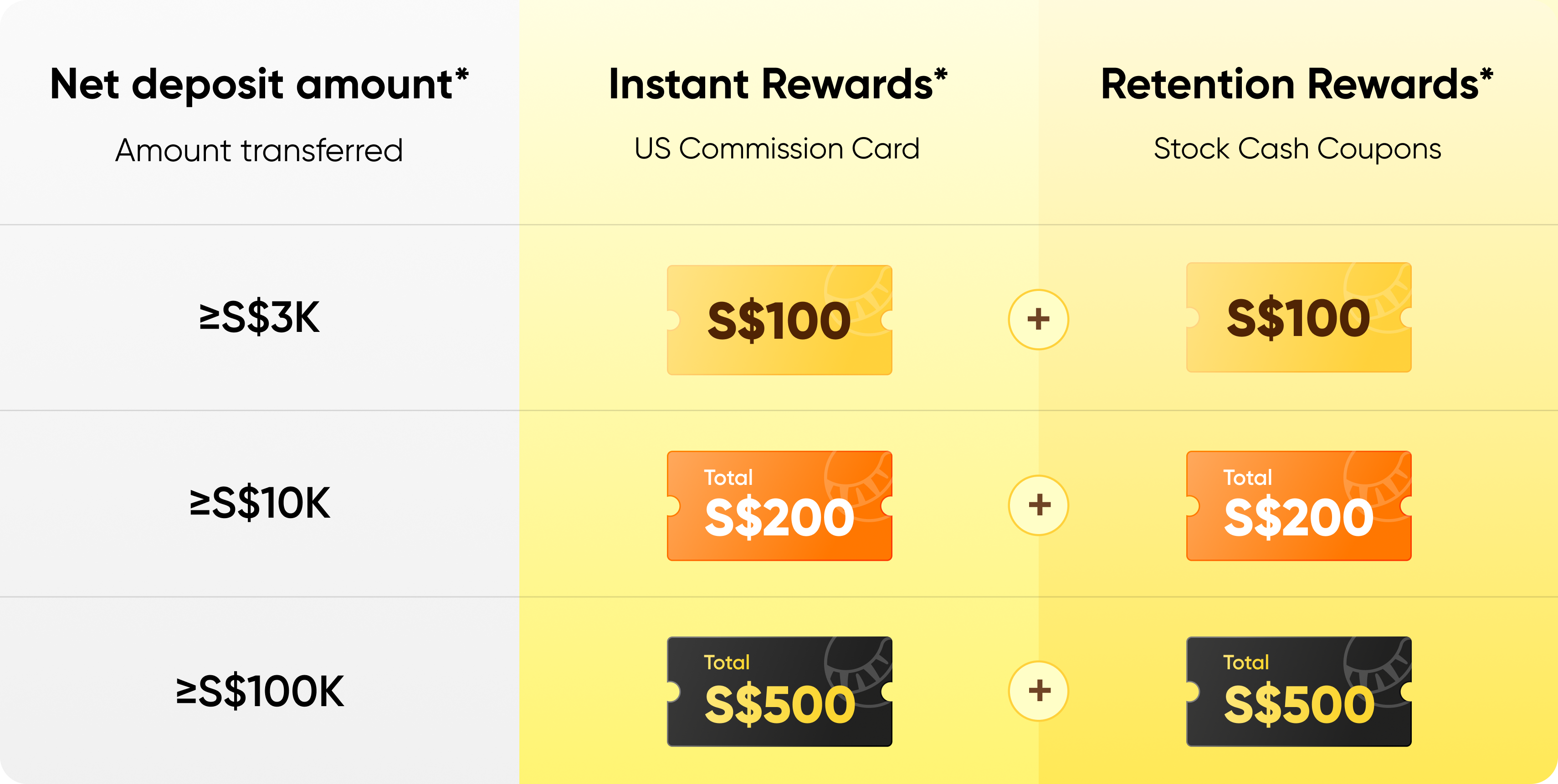Select the orange S$200 Retention Rewards coupon
1558x784 pixels.
pos(1298,505)
